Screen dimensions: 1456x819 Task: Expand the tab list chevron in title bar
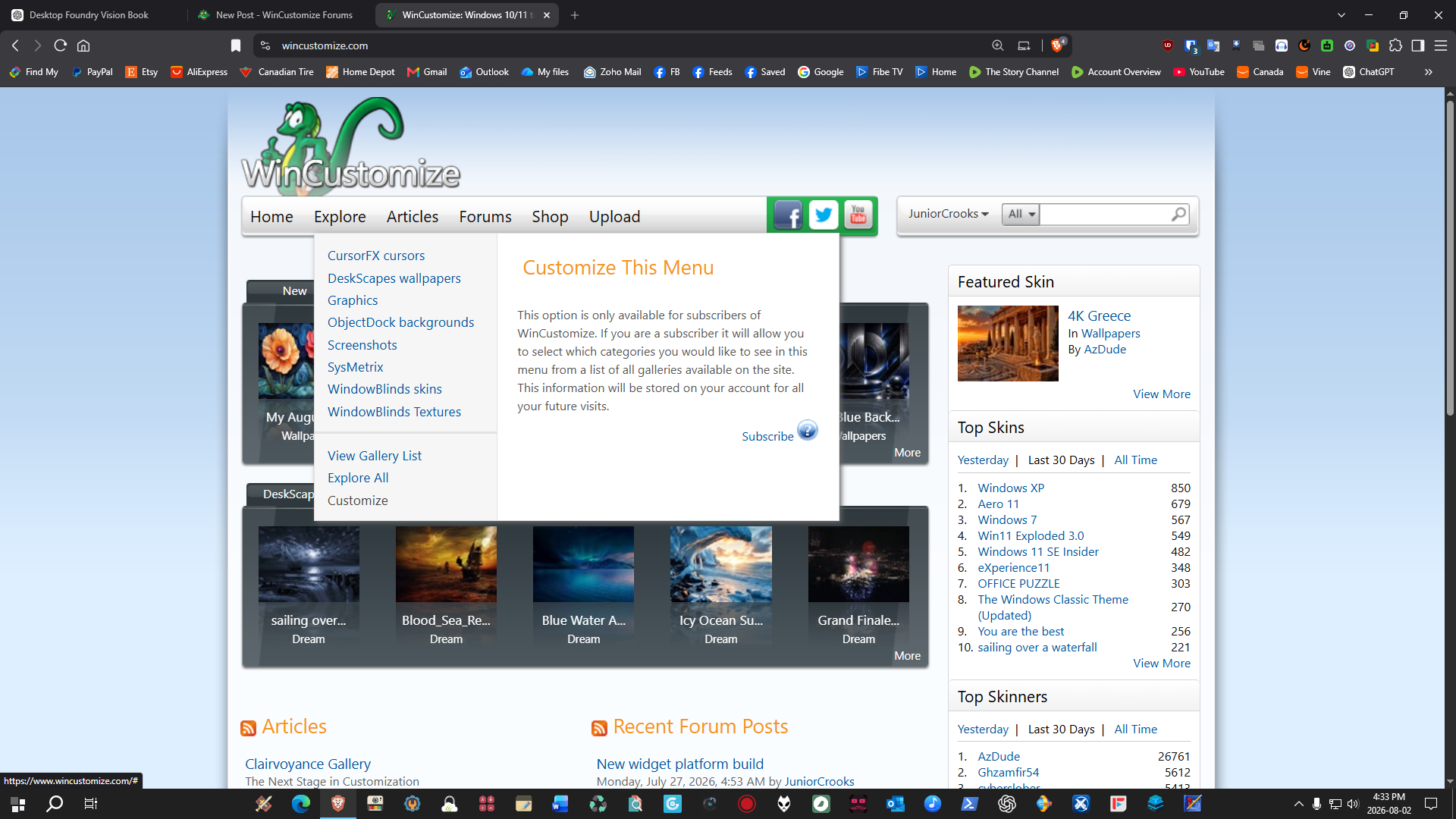(1341, 15)
